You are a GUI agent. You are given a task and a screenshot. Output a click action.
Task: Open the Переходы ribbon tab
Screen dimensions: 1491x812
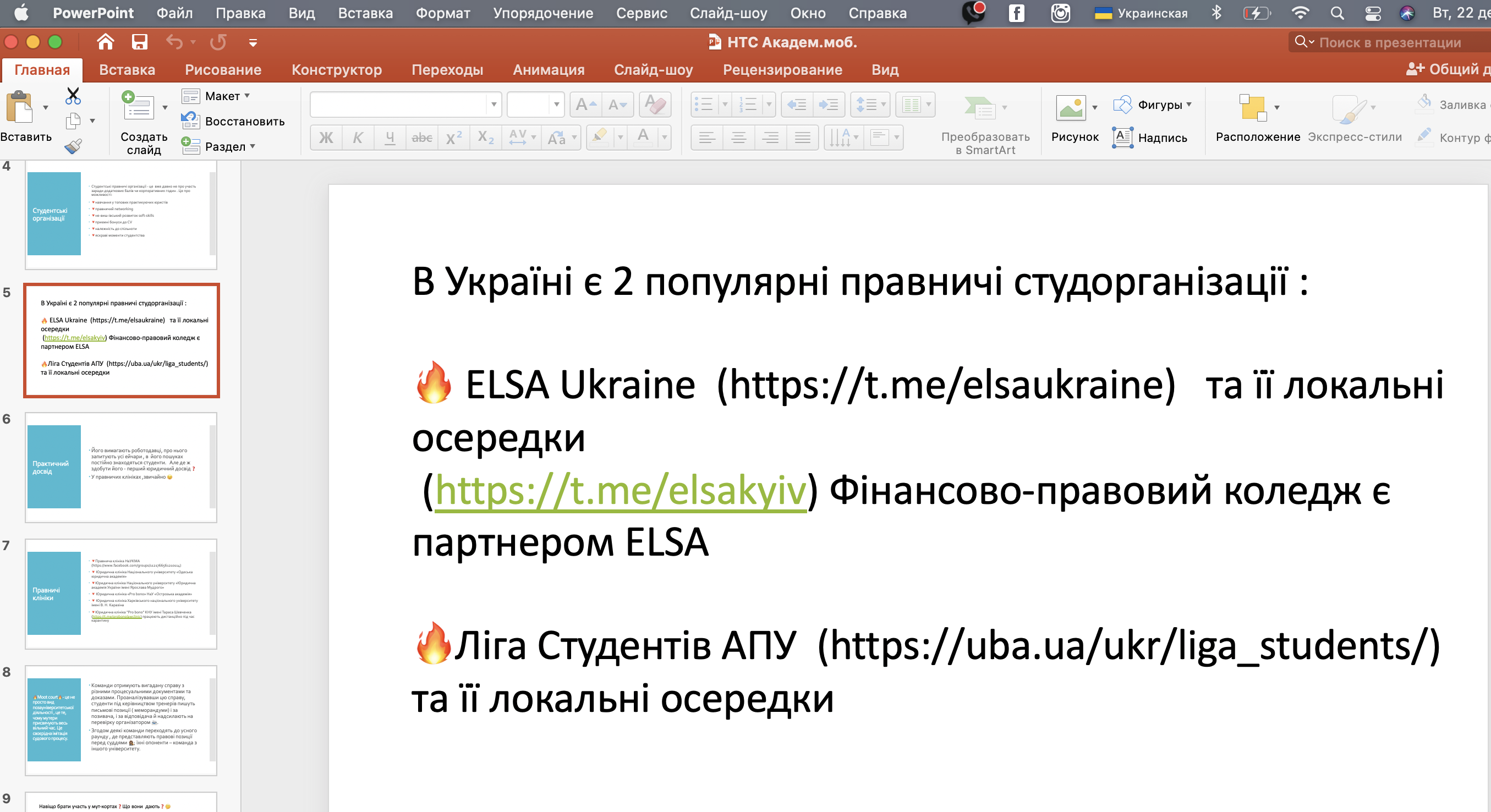[447, 70]
